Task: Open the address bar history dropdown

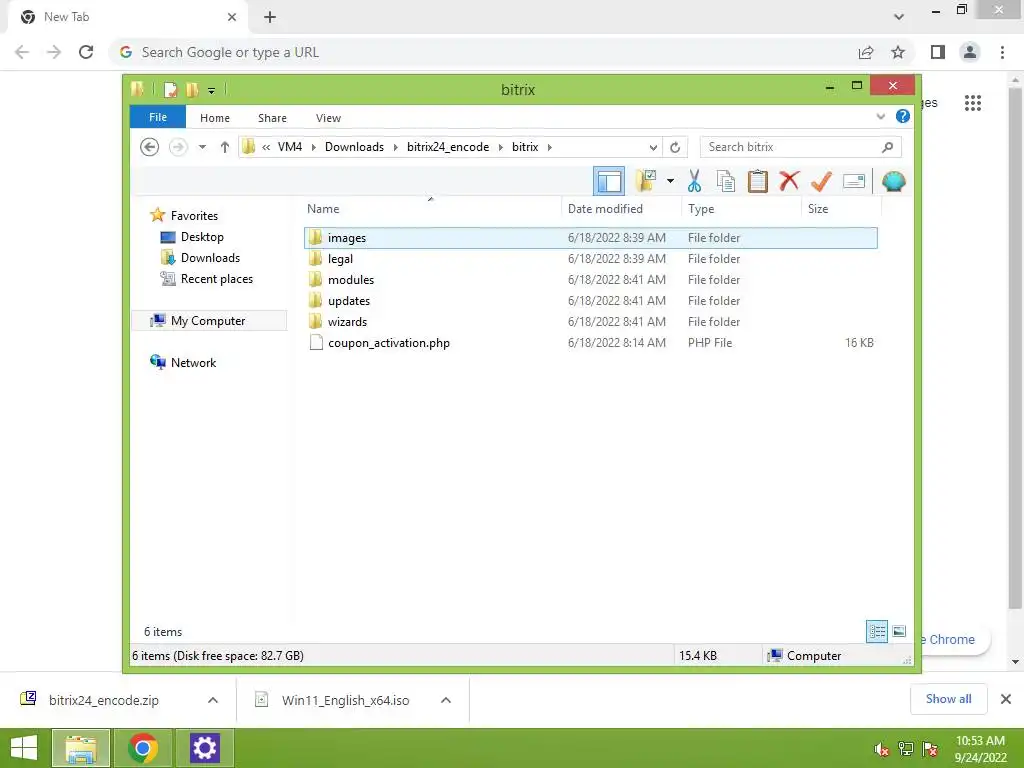Action: coord(653,147)
